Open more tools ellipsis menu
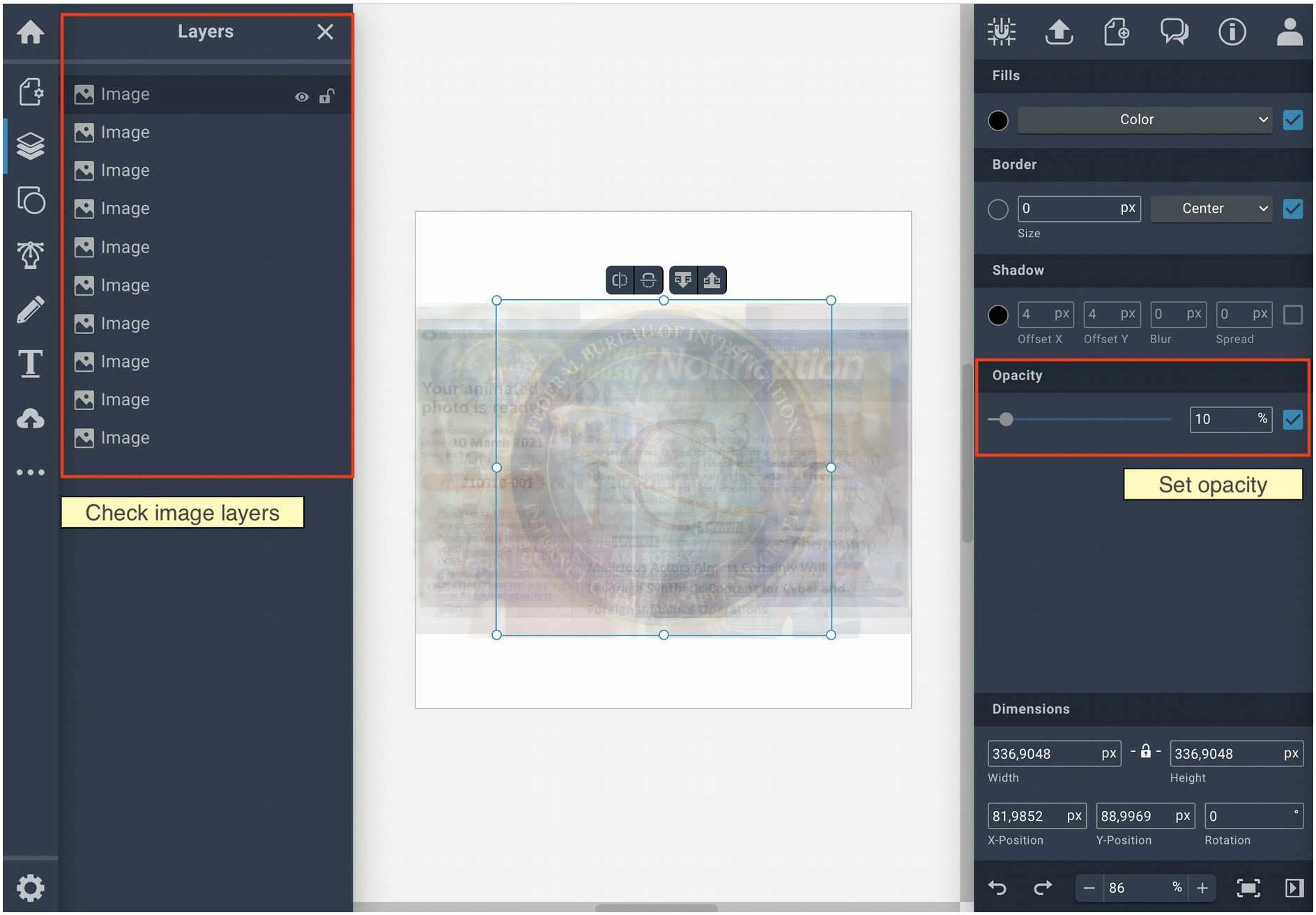Screen dimensions: 1316x915 click(30, 472)
